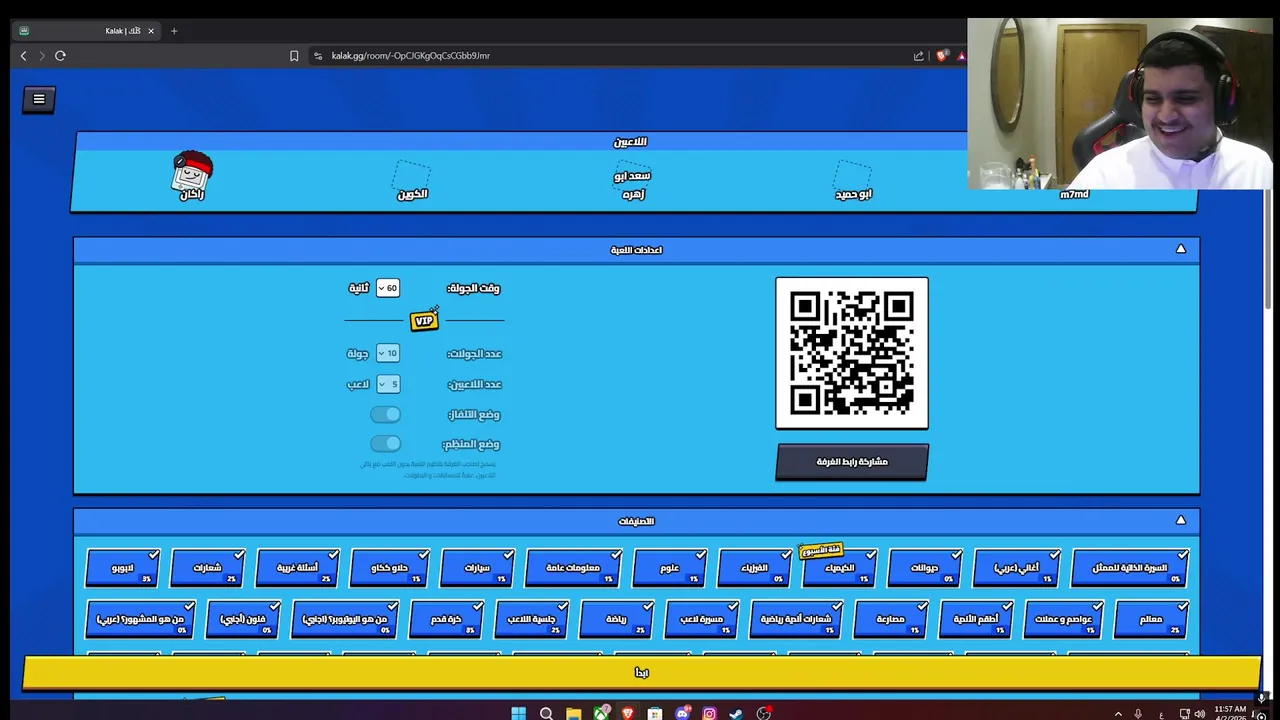The image size is (1280, 720).
Task: Open rounds count (10) dropdown
Action: tap(388, 353)
